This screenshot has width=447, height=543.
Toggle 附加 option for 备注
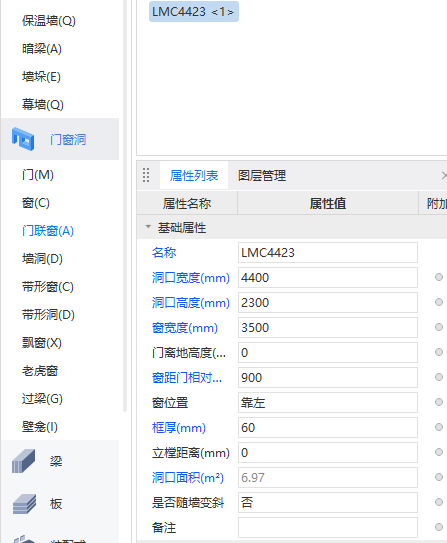[x=439, y=527]
